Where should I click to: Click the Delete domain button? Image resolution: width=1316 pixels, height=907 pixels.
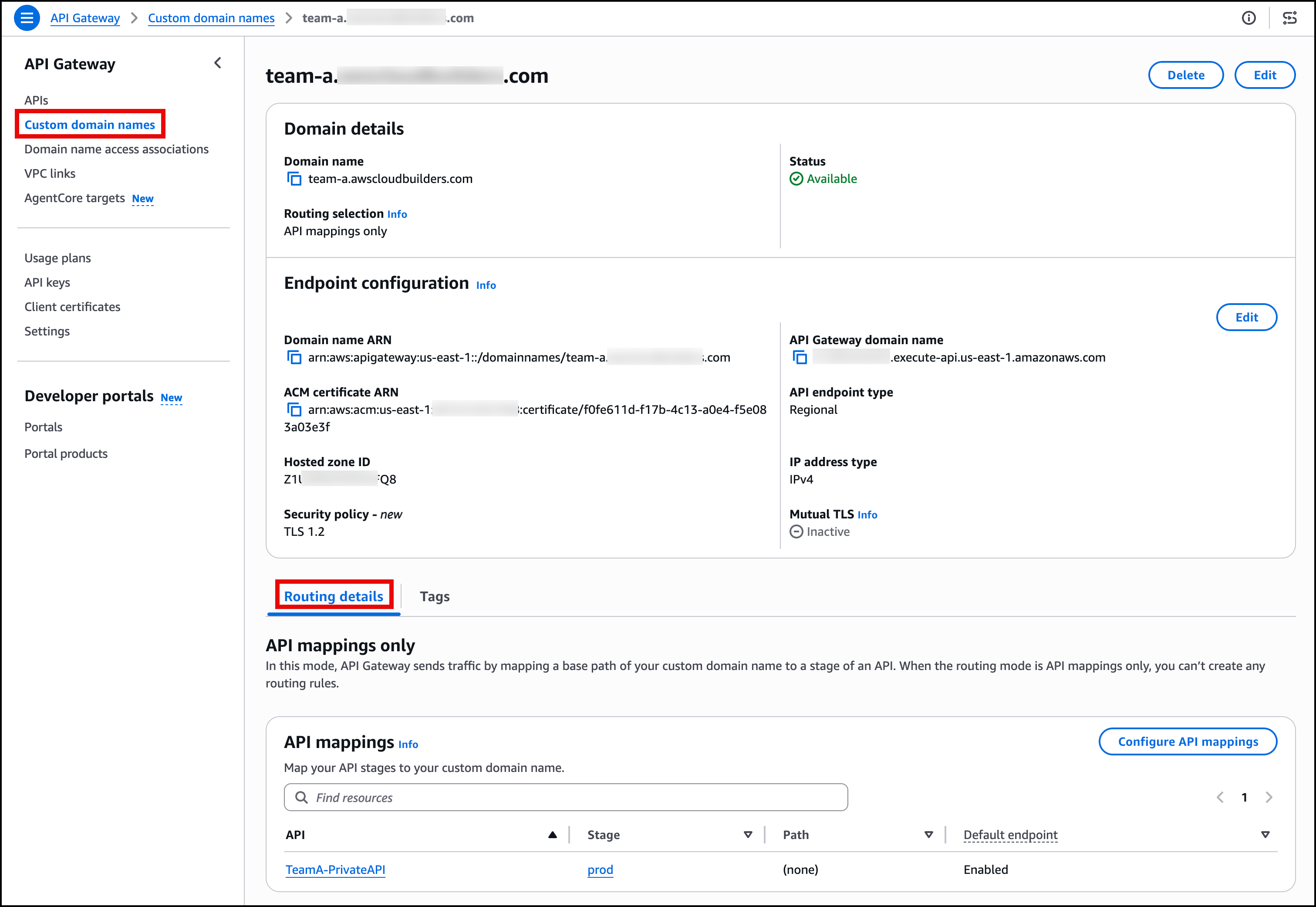click(1185, 75)
